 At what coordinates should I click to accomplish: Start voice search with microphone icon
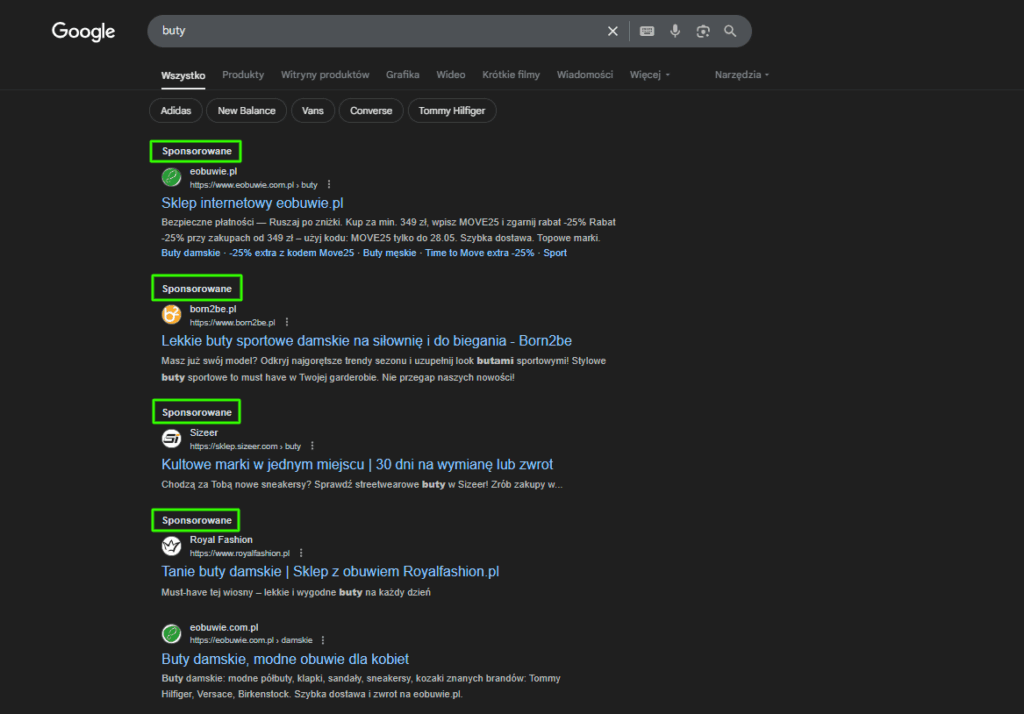(x=675, y=31)
